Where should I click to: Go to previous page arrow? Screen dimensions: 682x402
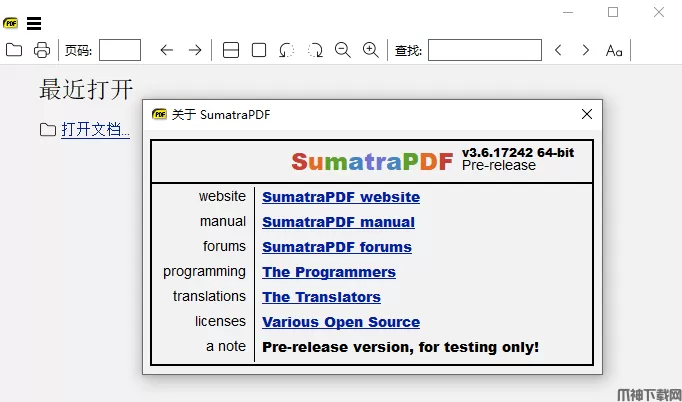[x=167, y=50]
